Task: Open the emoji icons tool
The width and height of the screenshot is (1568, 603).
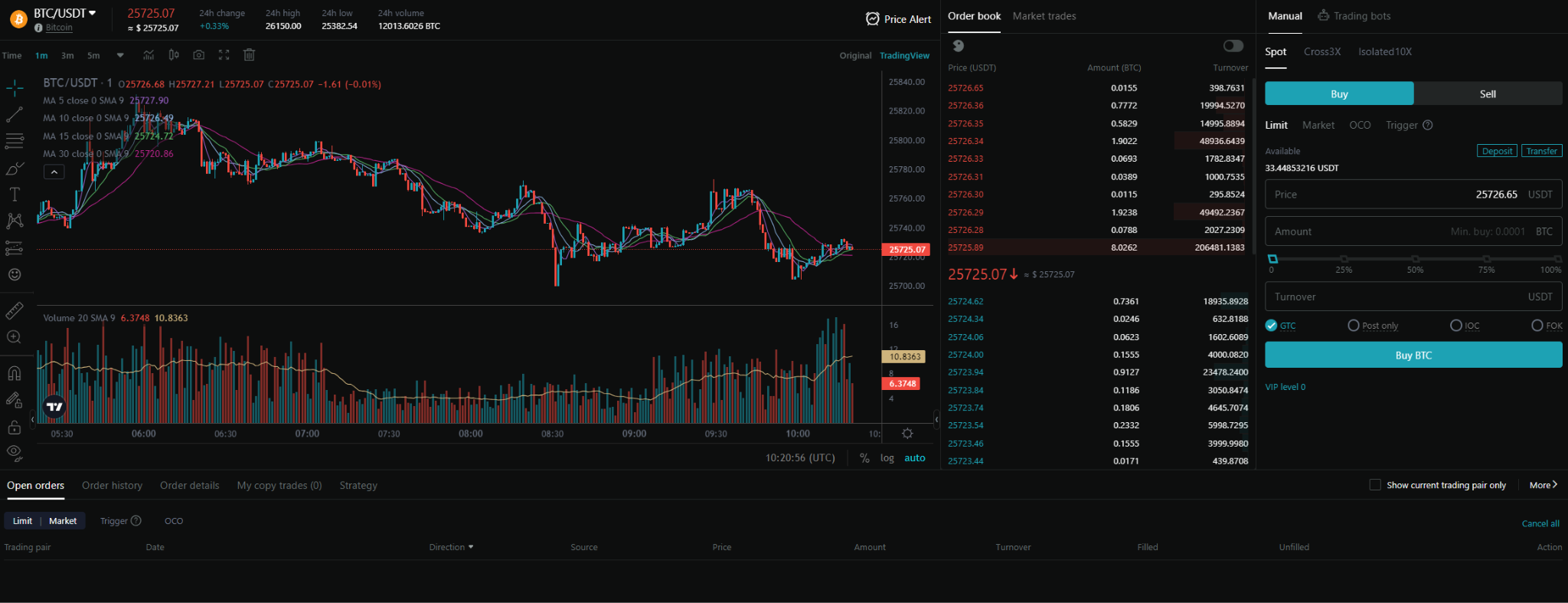Action: click(15, 274)
